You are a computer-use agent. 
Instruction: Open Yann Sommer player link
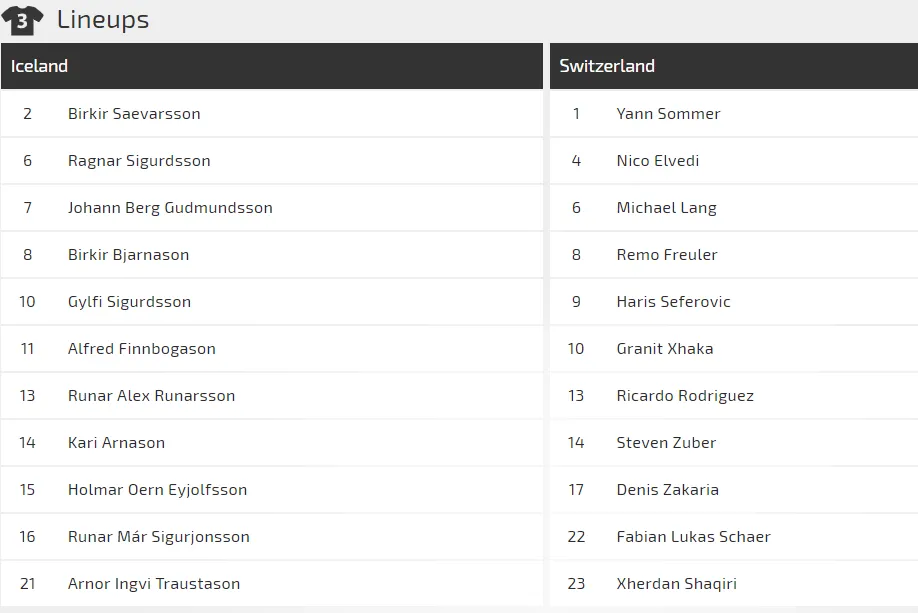pos(668,114)
